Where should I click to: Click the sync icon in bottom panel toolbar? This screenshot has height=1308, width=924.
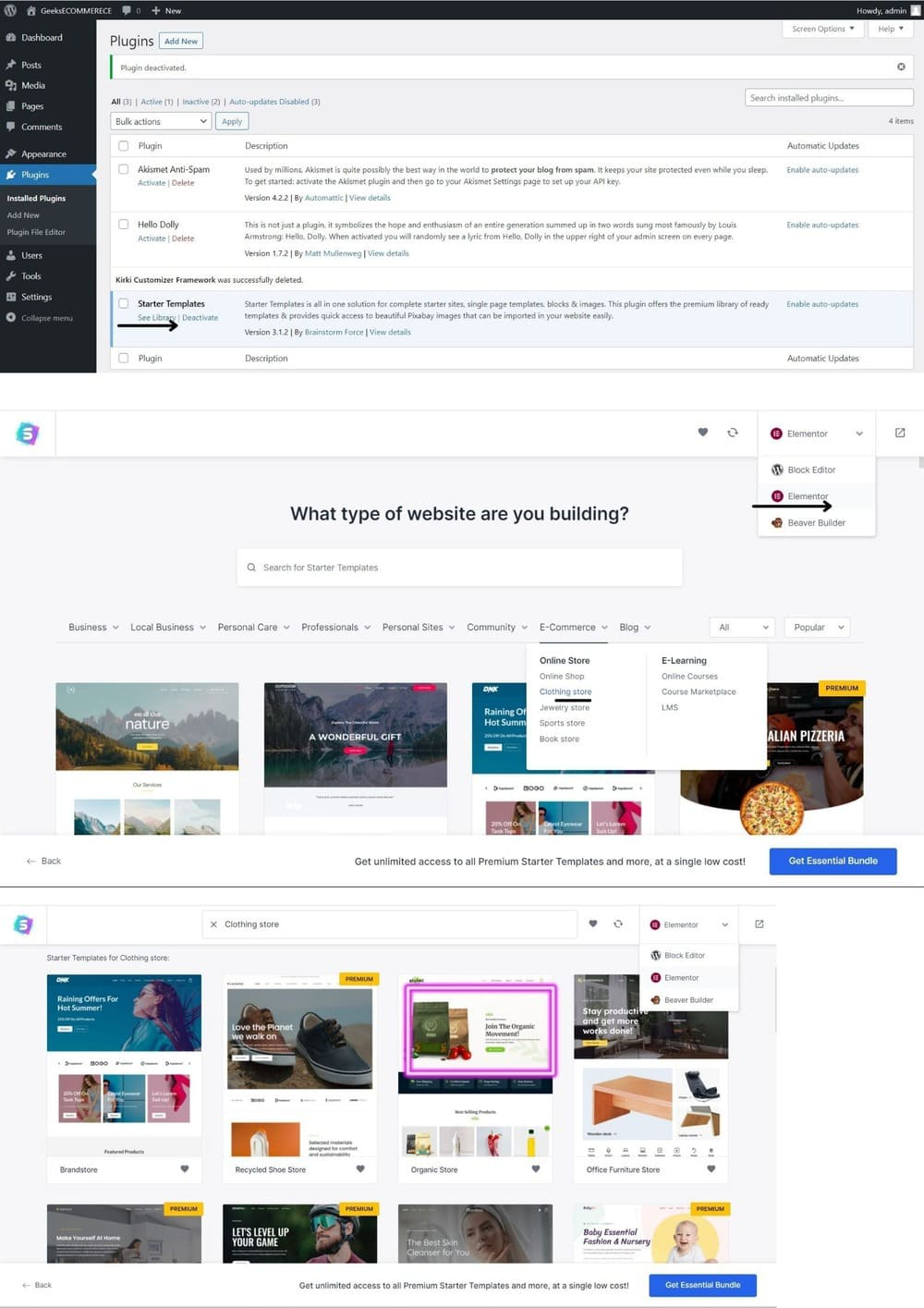tap(618, 923)
